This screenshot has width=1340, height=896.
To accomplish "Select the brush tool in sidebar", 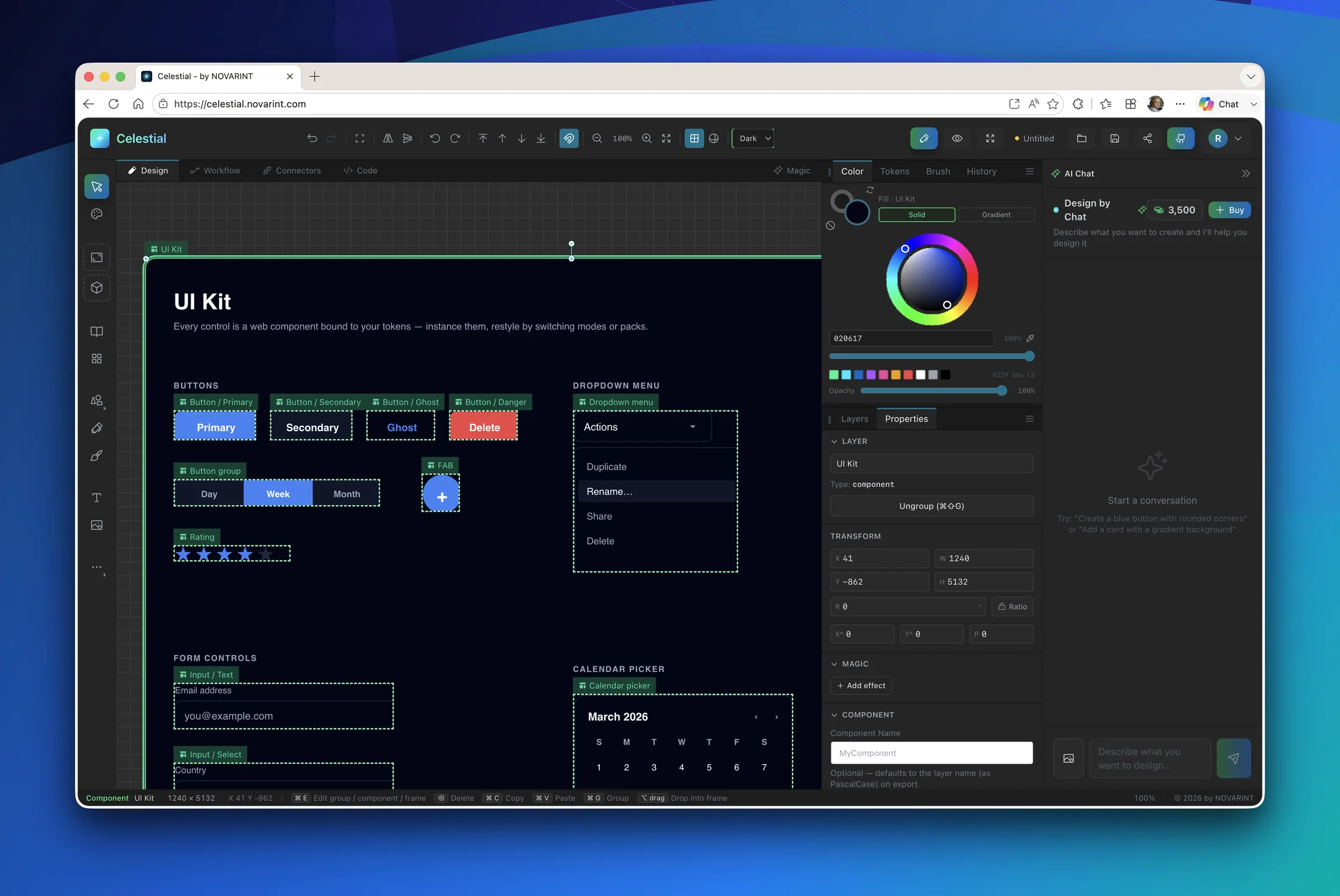I will (x=97, y=456).
